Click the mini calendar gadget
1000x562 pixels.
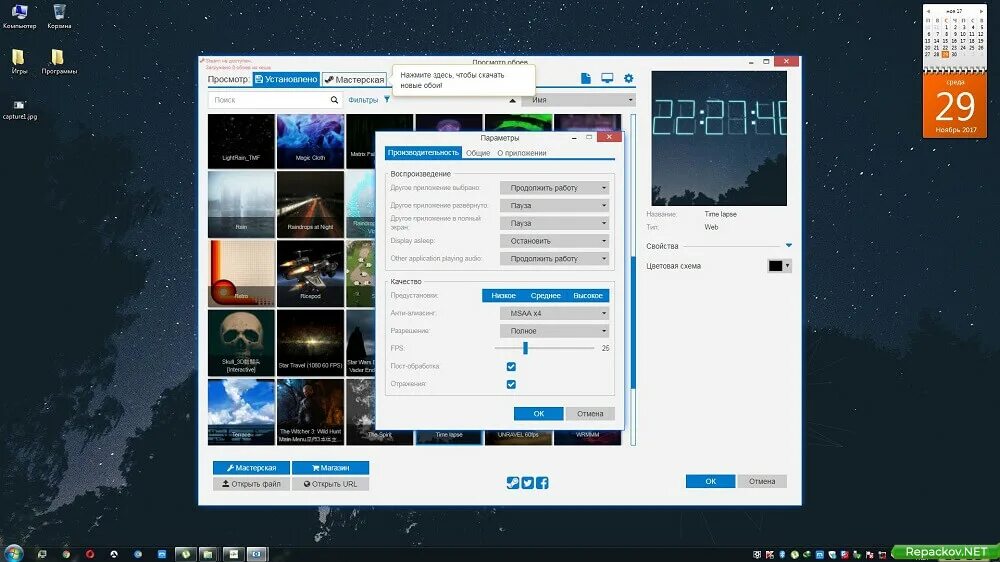coord(955,33)
